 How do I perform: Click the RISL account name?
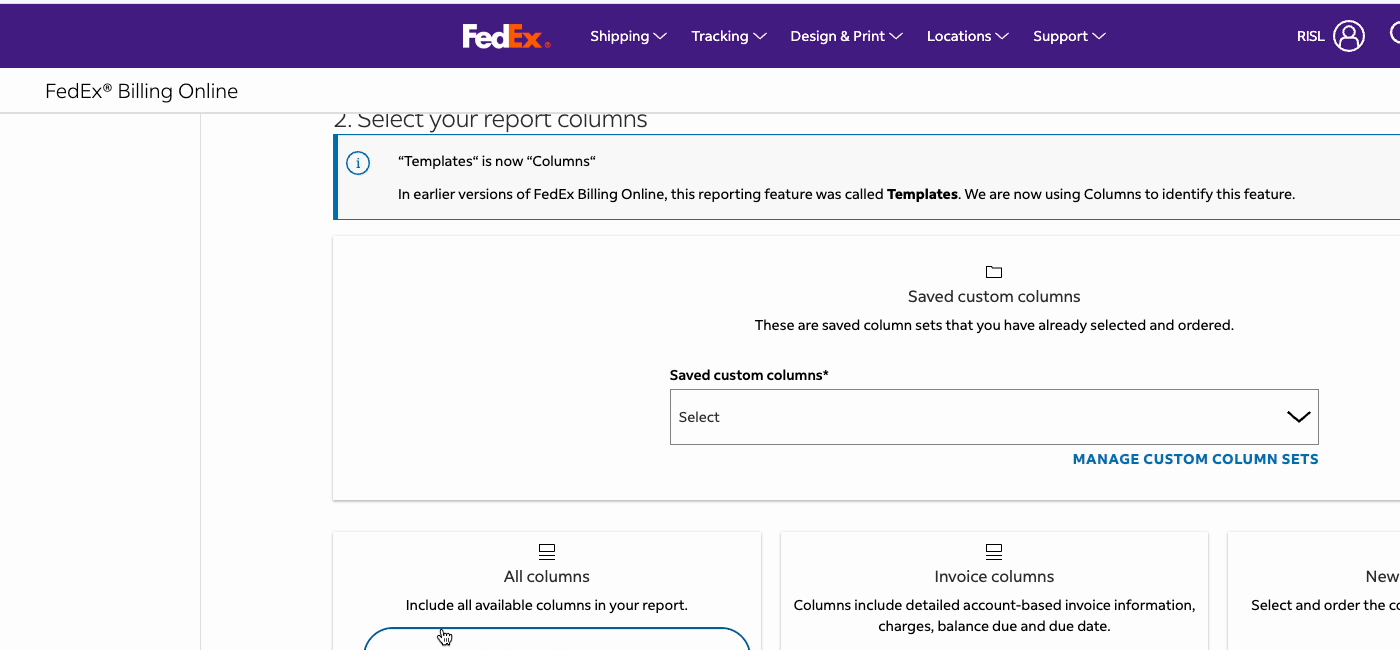pyautogui.click(x=1310, y=36)
